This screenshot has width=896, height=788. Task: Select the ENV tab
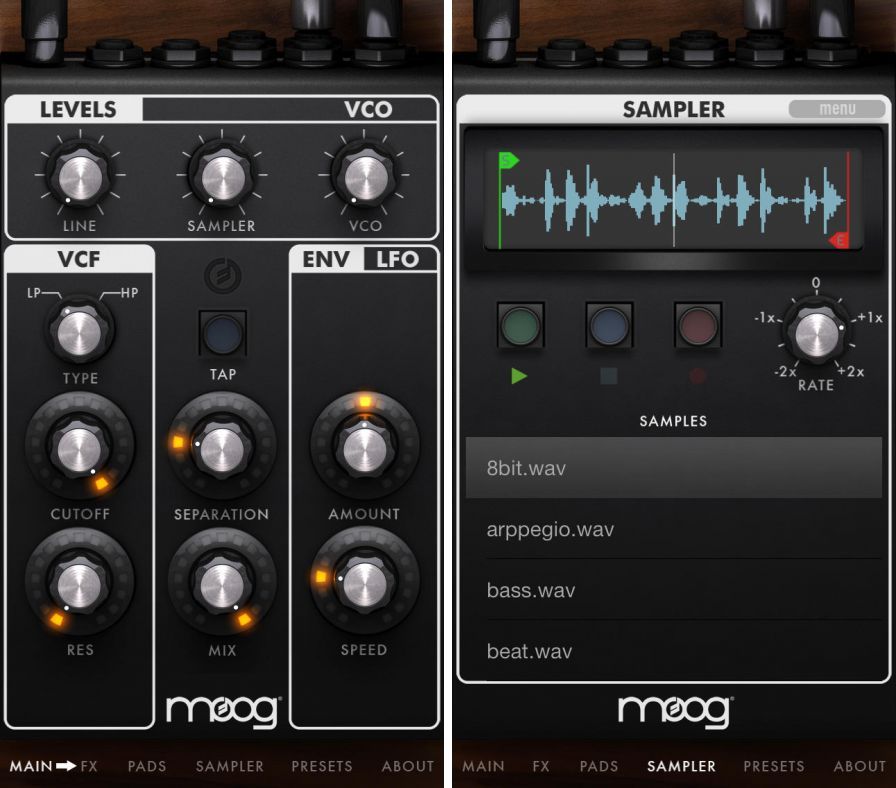click(326, 260)
